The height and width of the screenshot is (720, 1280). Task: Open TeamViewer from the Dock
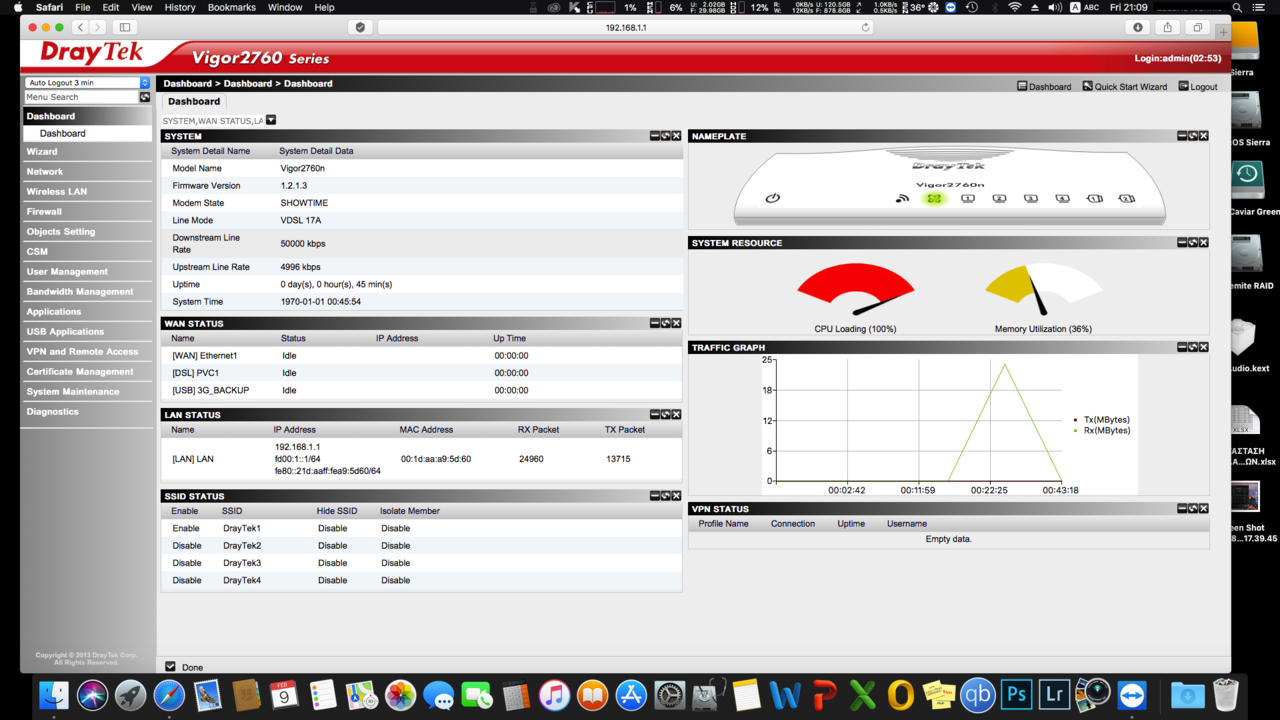click(1133, 695)
